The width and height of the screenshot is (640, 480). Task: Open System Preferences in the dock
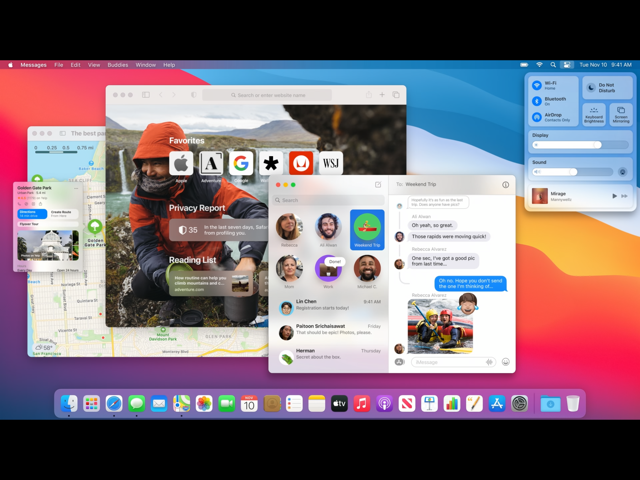point(520,404)
